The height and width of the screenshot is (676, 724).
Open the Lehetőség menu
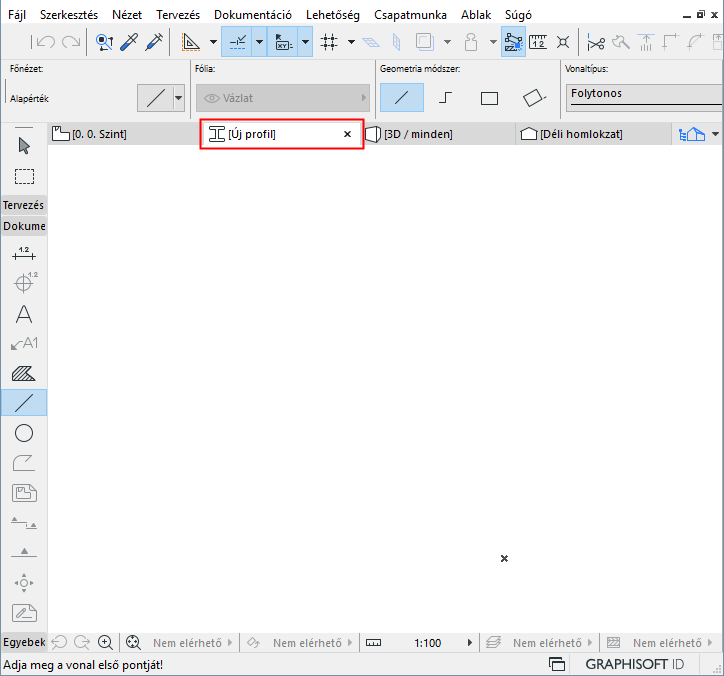(x=332, y=15)
